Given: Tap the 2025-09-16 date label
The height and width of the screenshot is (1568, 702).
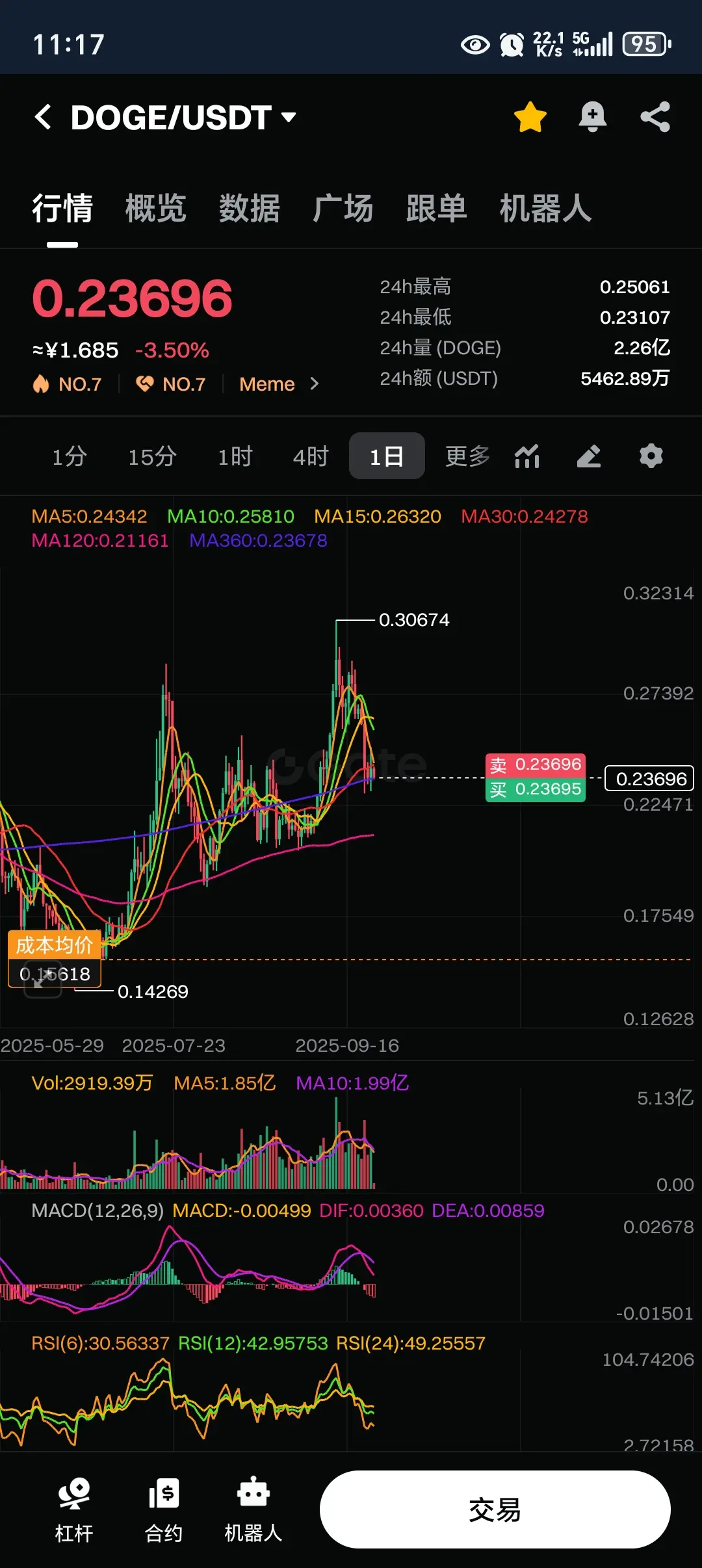Looking at the screenshot, I should (x=347, y=1046).
